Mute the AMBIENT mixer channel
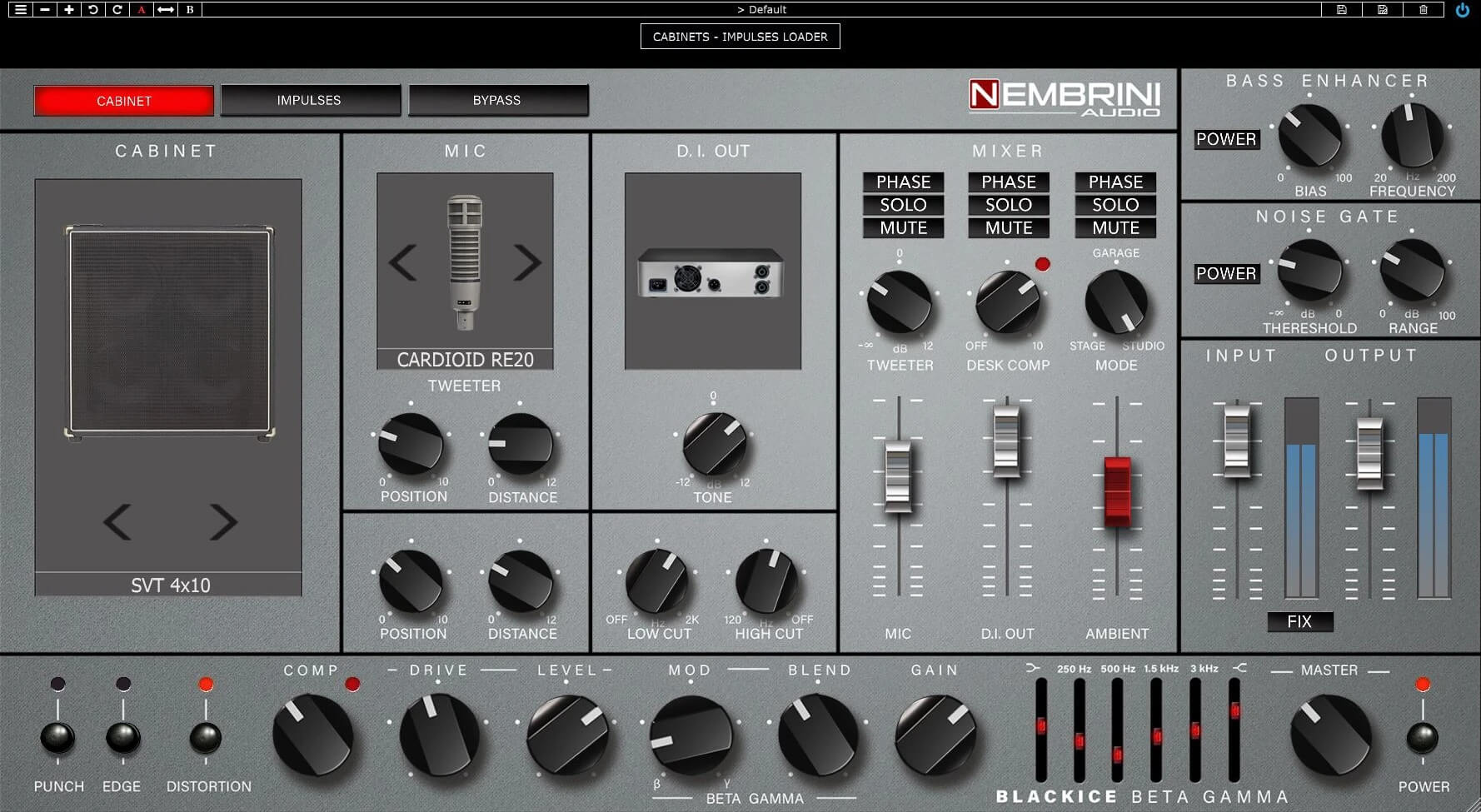The height and width of the screenshot is (812, 1481). click(x=1115, y=227)
